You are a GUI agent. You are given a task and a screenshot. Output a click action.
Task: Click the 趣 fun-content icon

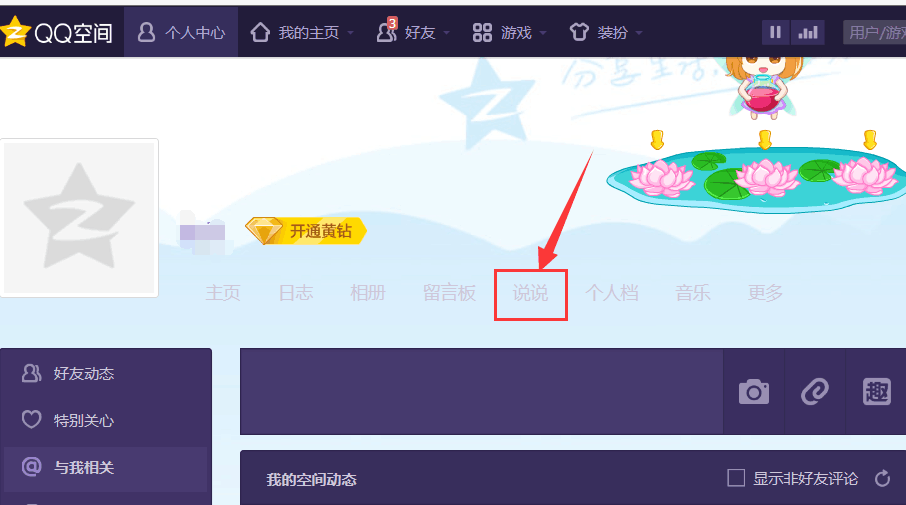pos(877,392)
